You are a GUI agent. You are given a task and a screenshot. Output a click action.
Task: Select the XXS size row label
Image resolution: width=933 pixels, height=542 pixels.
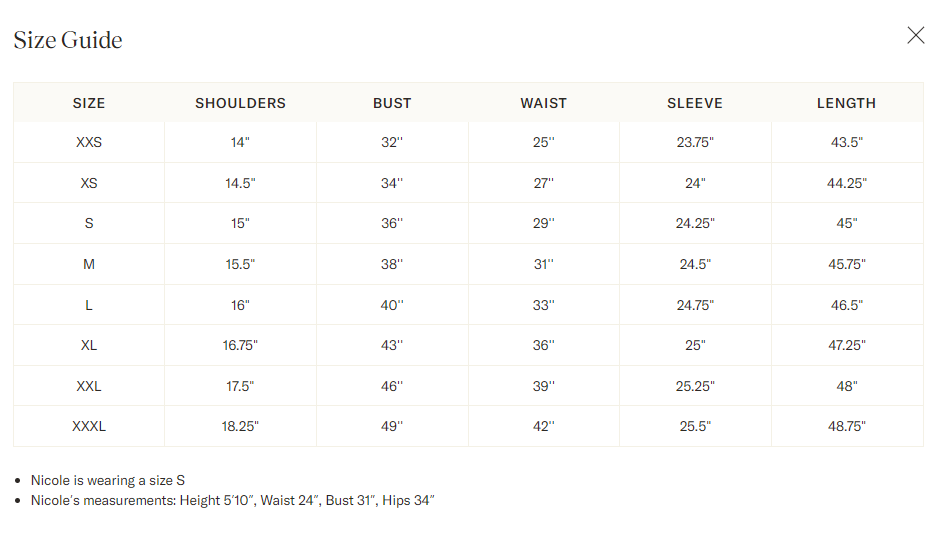coord(89,142)
